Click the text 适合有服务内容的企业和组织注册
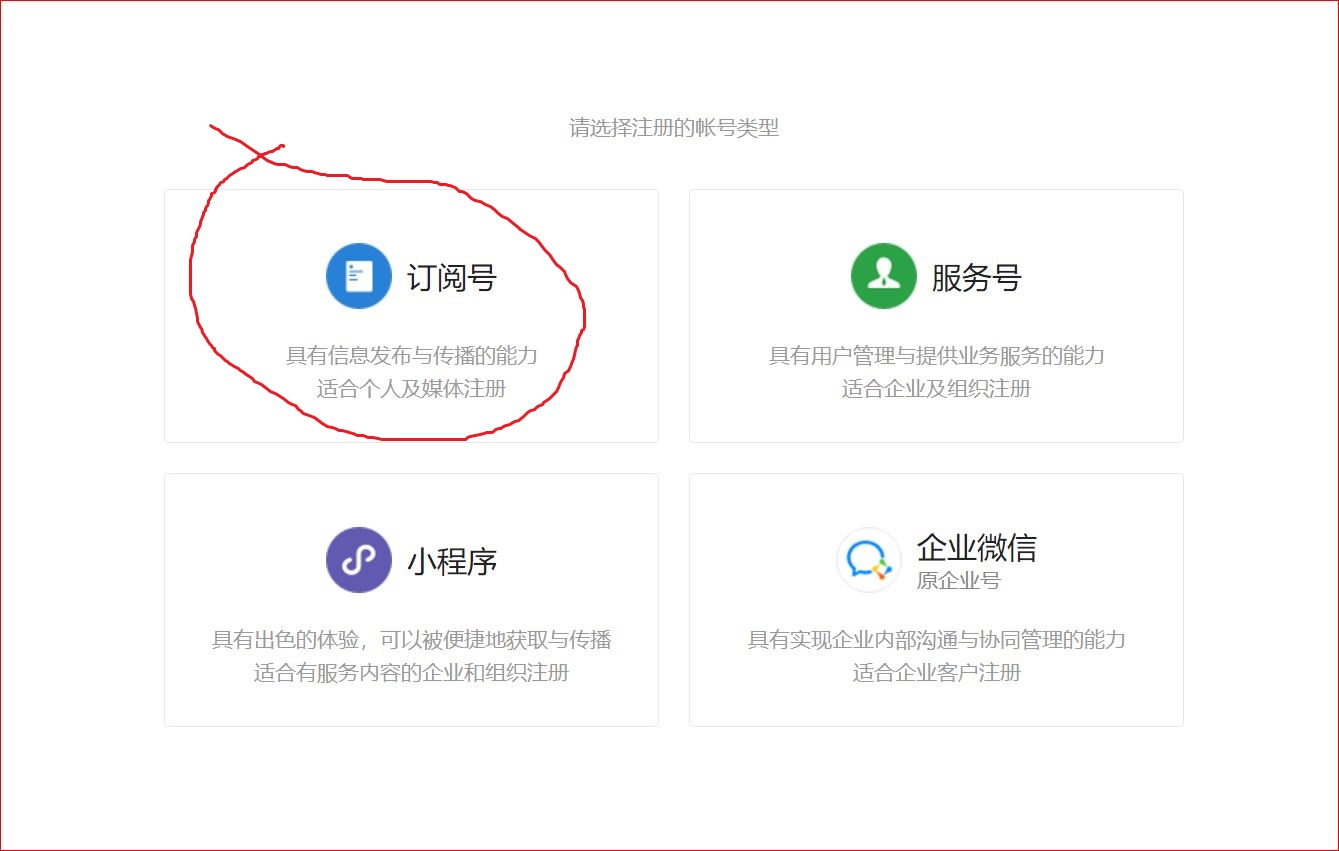 [x=412, y=672]
